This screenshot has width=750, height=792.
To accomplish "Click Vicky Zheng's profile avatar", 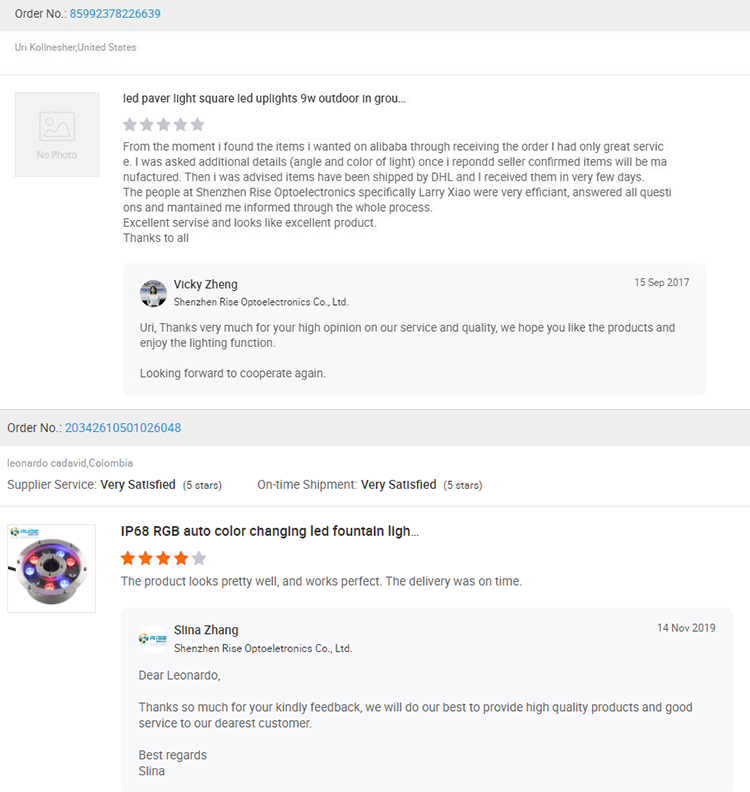I will pos(154,293).
